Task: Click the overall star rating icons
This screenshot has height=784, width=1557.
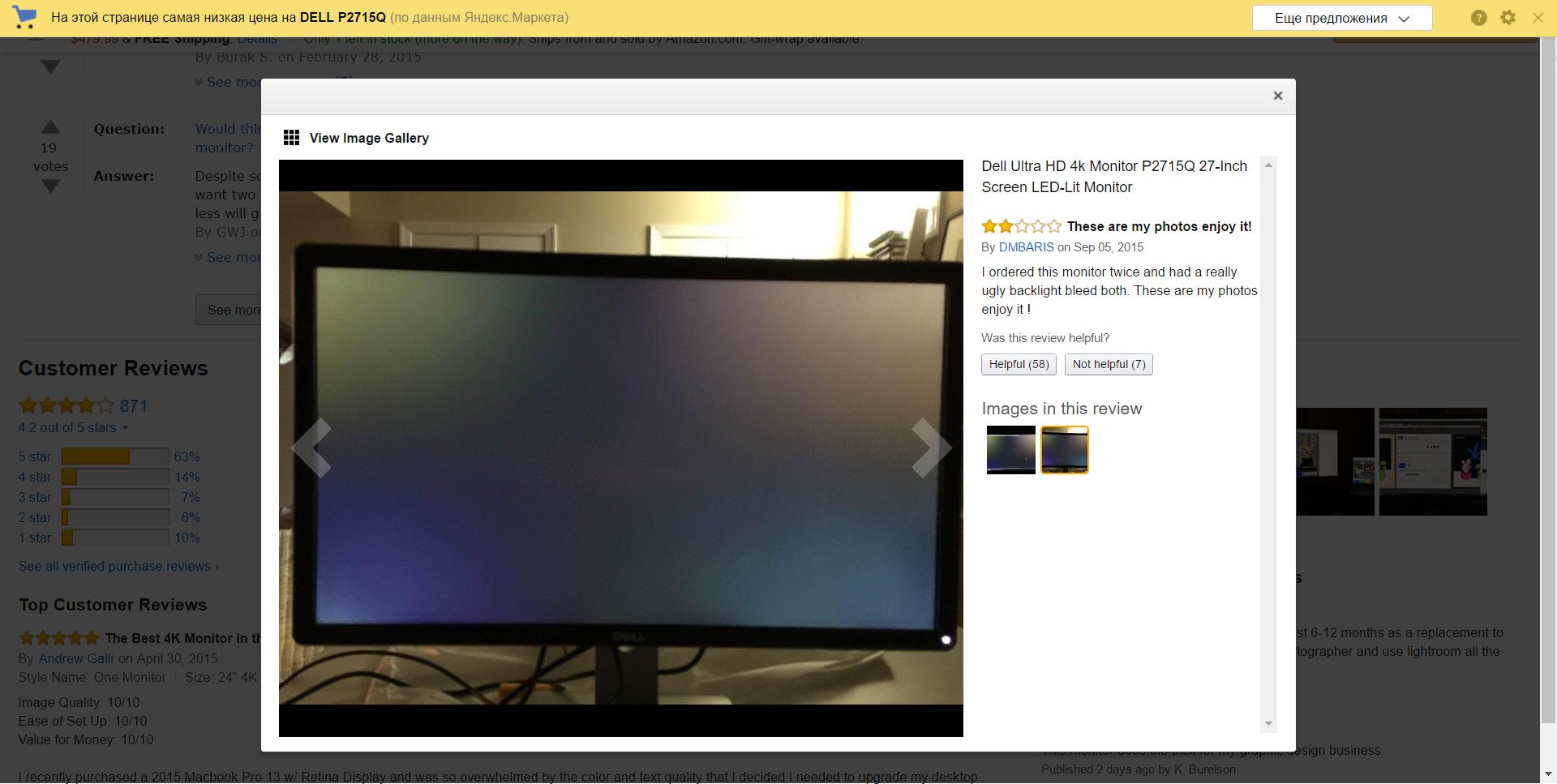Action: [x=66, y=405]
